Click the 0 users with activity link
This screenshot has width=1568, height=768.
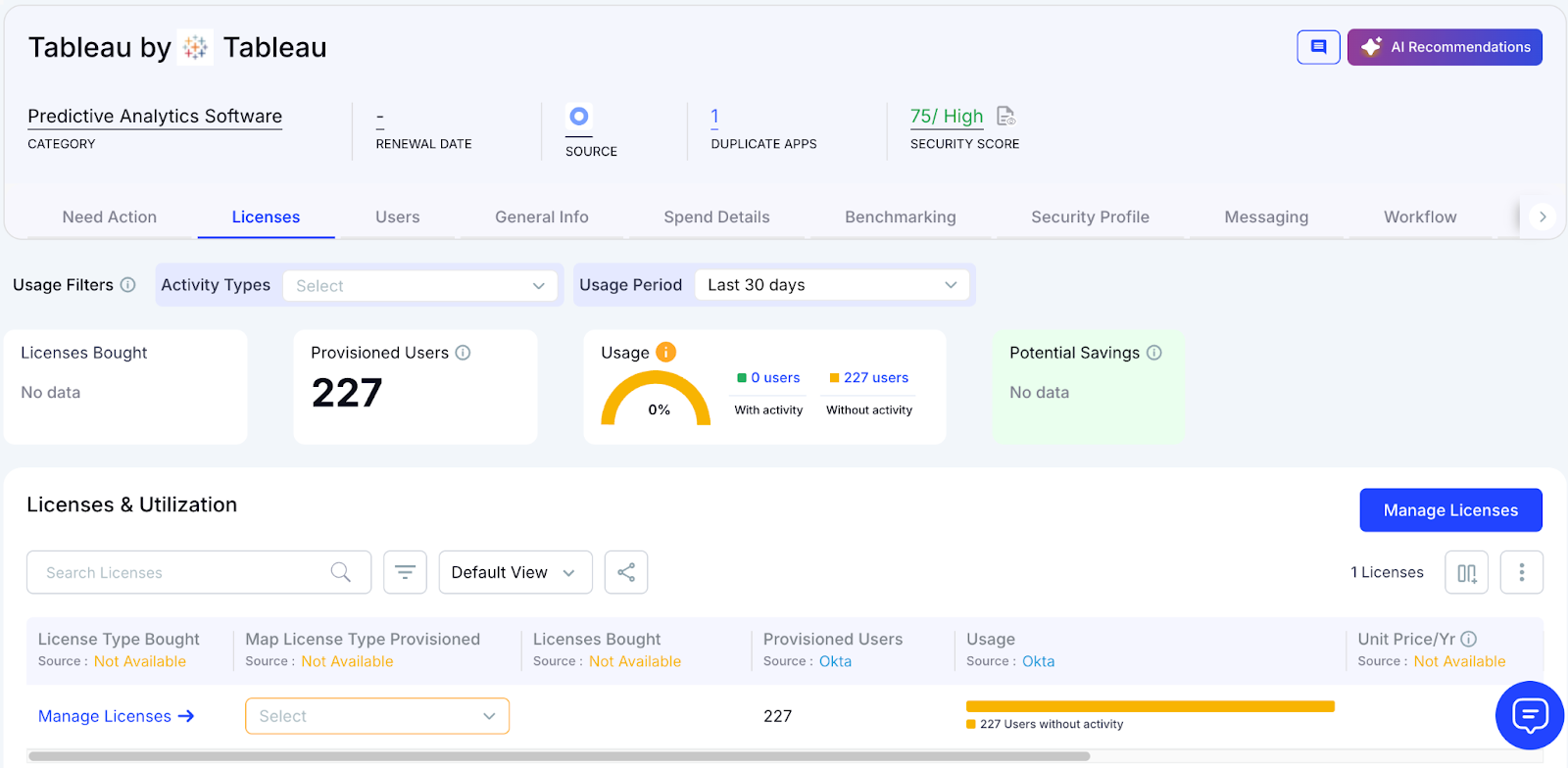[775, 378]
